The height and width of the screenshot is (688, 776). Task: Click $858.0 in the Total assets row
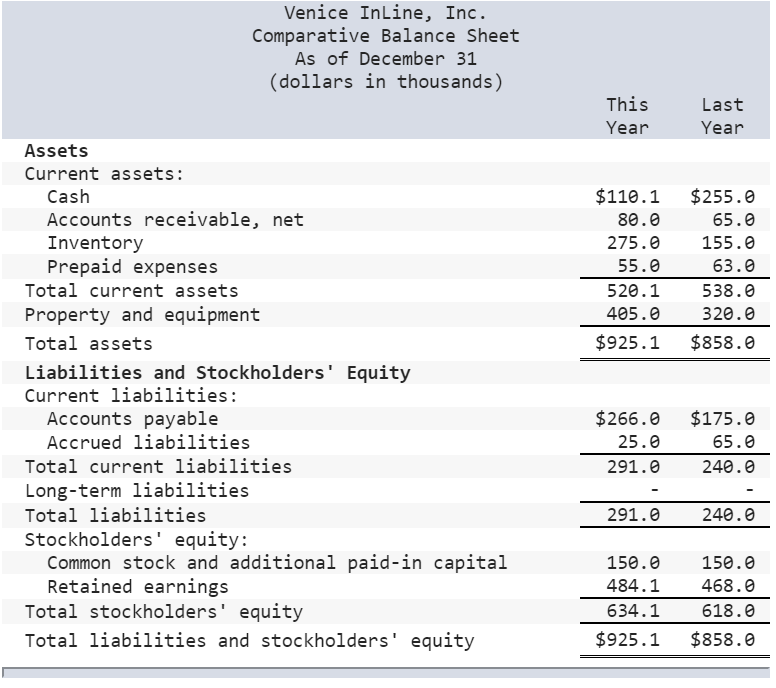[x=722, y=343]
